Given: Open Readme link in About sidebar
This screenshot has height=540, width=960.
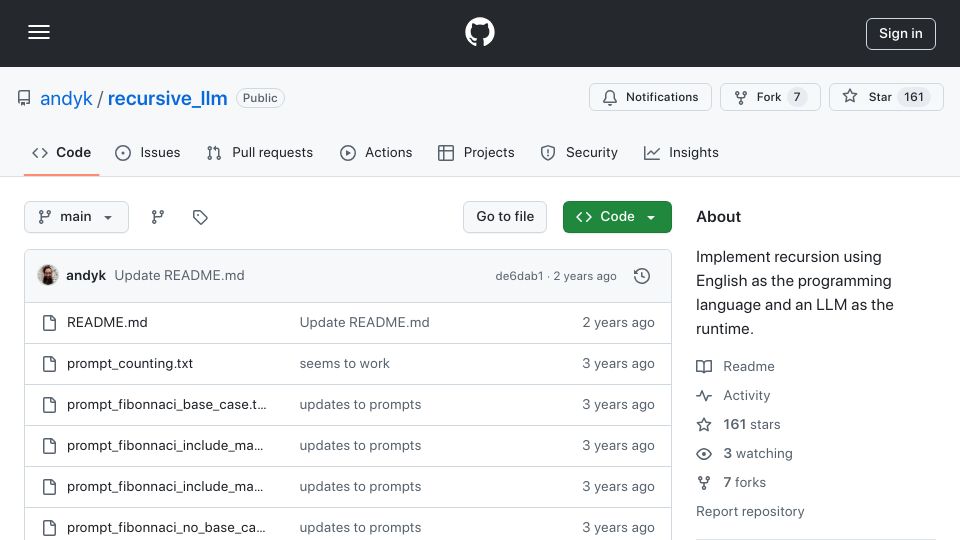Looking at the screenshot, I should 749,366.
